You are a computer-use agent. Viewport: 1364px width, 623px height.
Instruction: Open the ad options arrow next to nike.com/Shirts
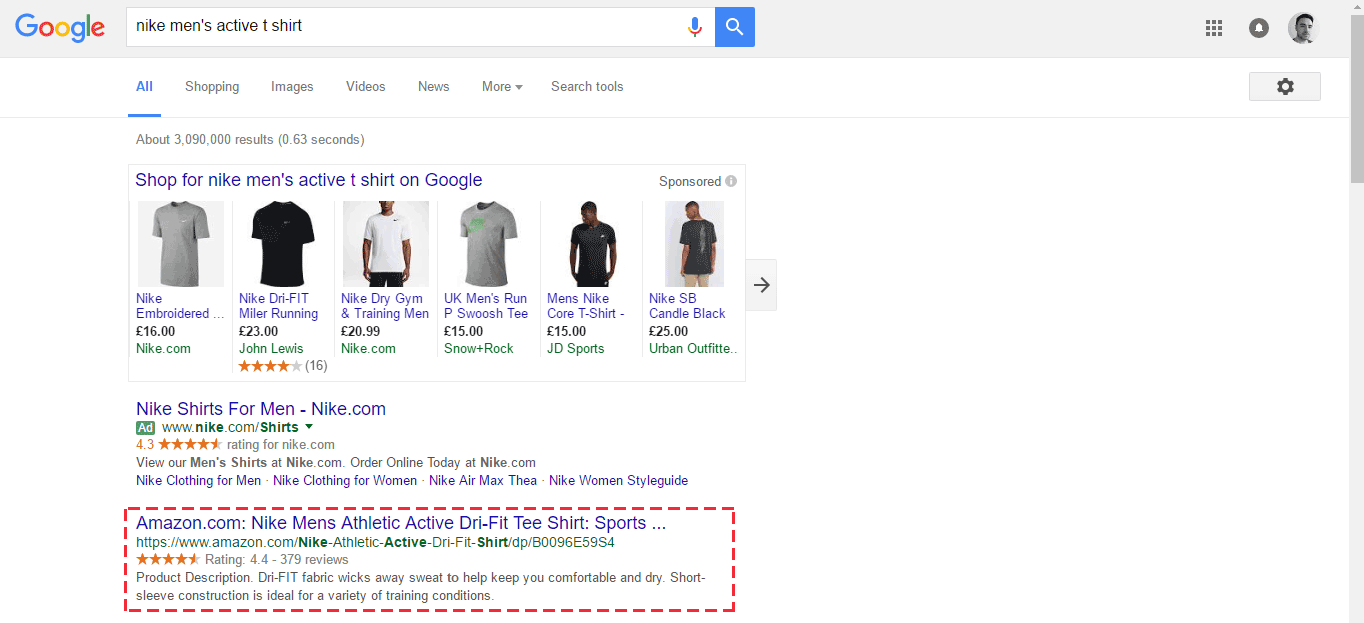click(x=310, y=426)
